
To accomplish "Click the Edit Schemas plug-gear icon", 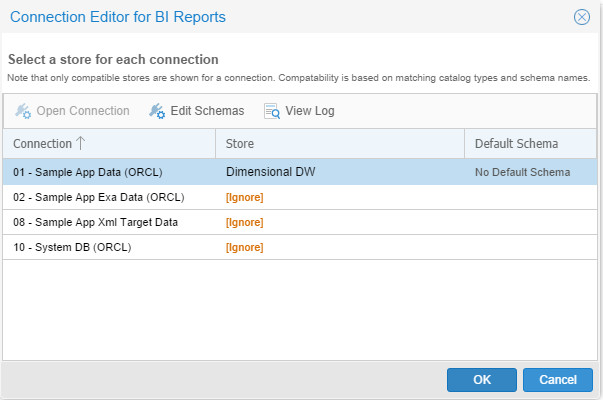I will (157, 111).
